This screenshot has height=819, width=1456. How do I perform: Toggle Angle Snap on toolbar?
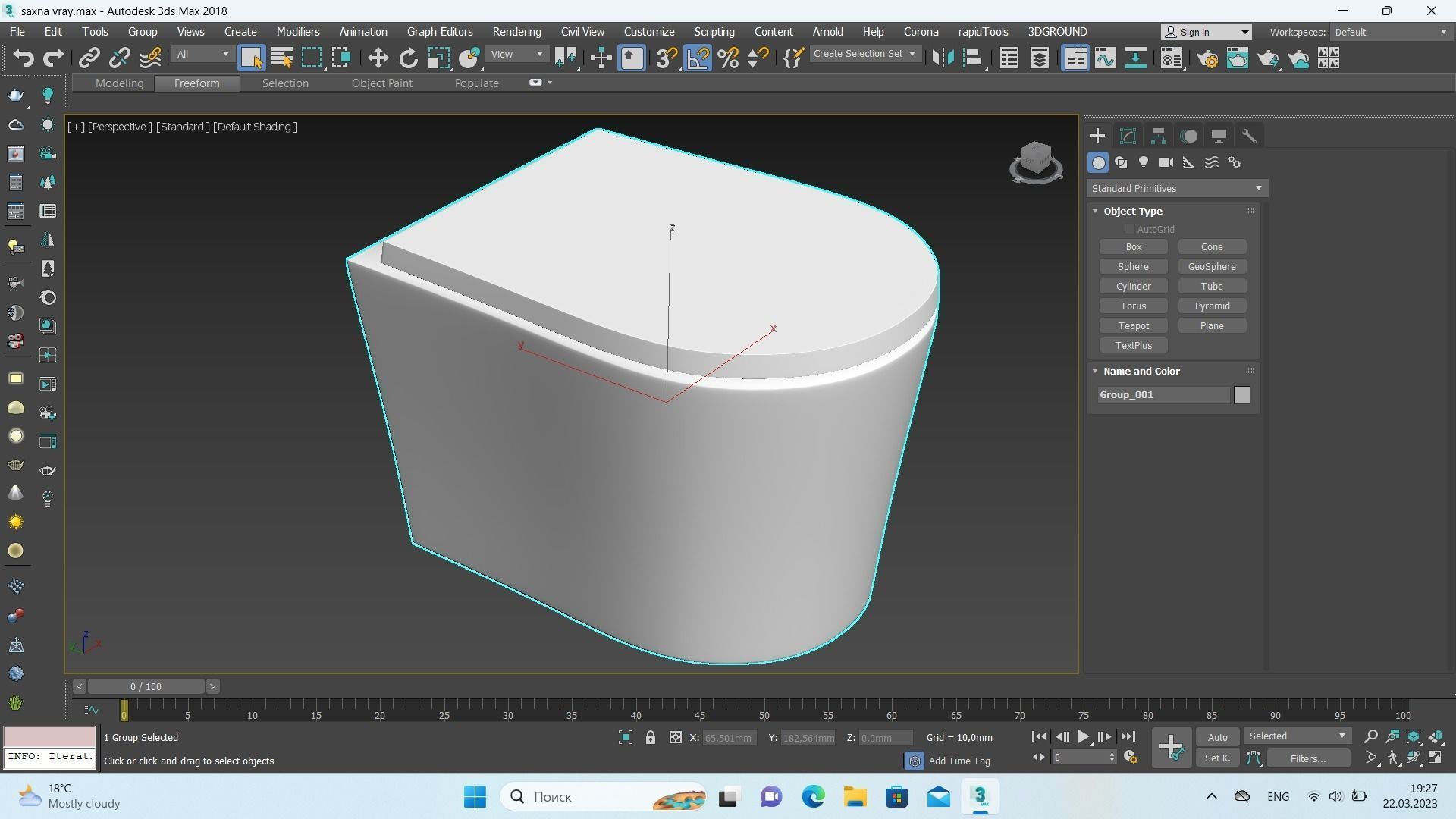click(698, 58)
